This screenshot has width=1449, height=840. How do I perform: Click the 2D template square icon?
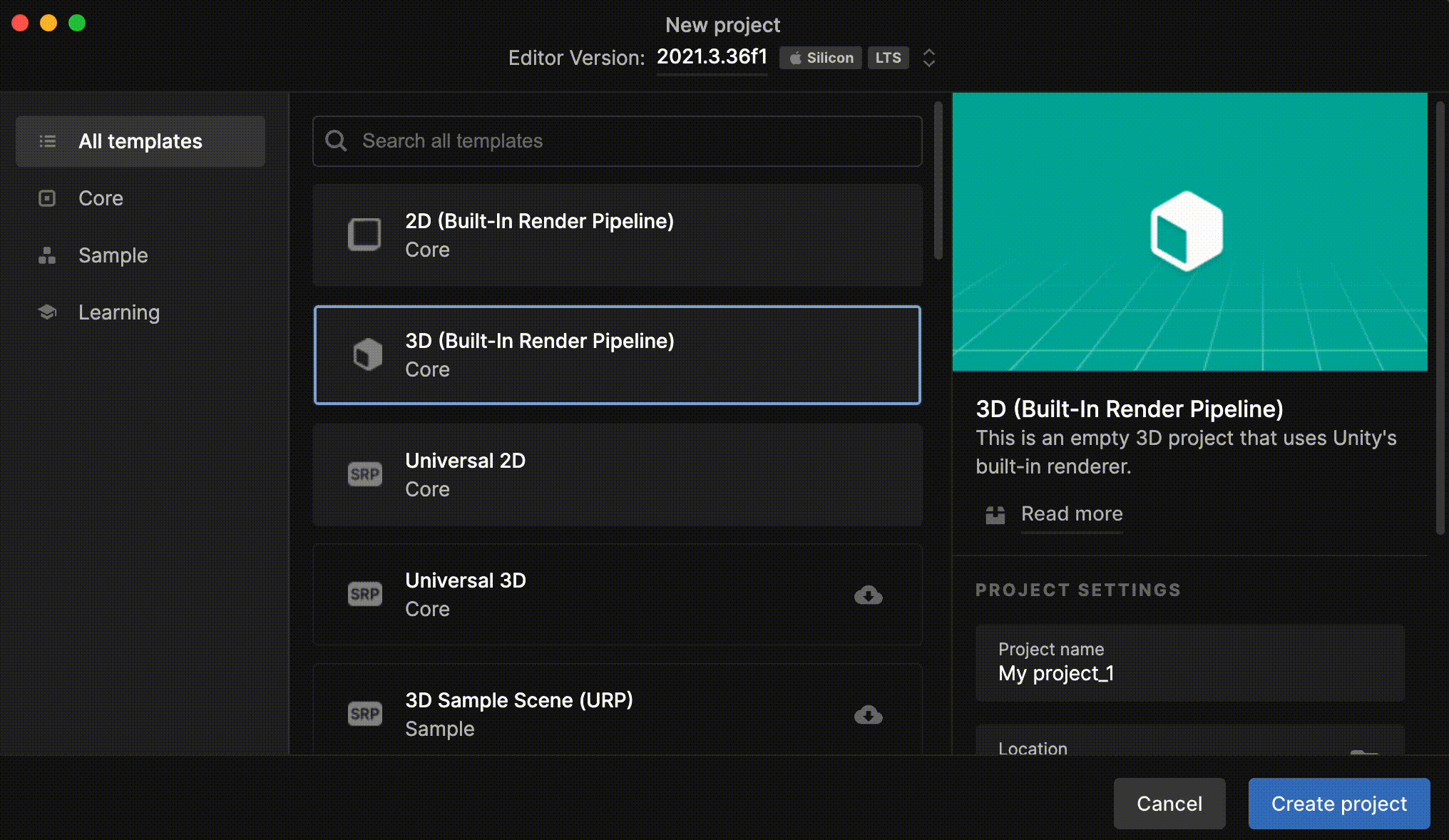pyautogui.click(x=364, y=235)
